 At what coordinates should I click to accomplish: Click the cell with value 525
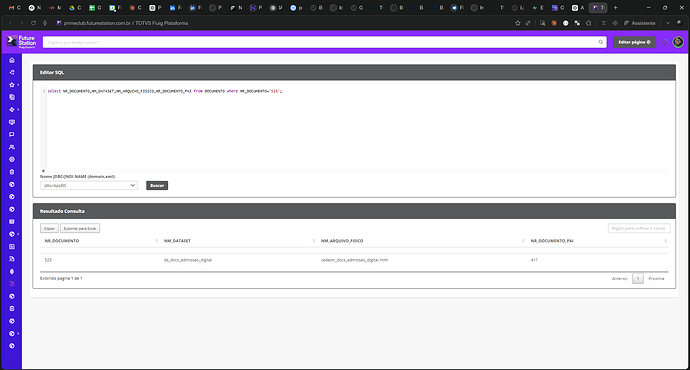point(48,260)
